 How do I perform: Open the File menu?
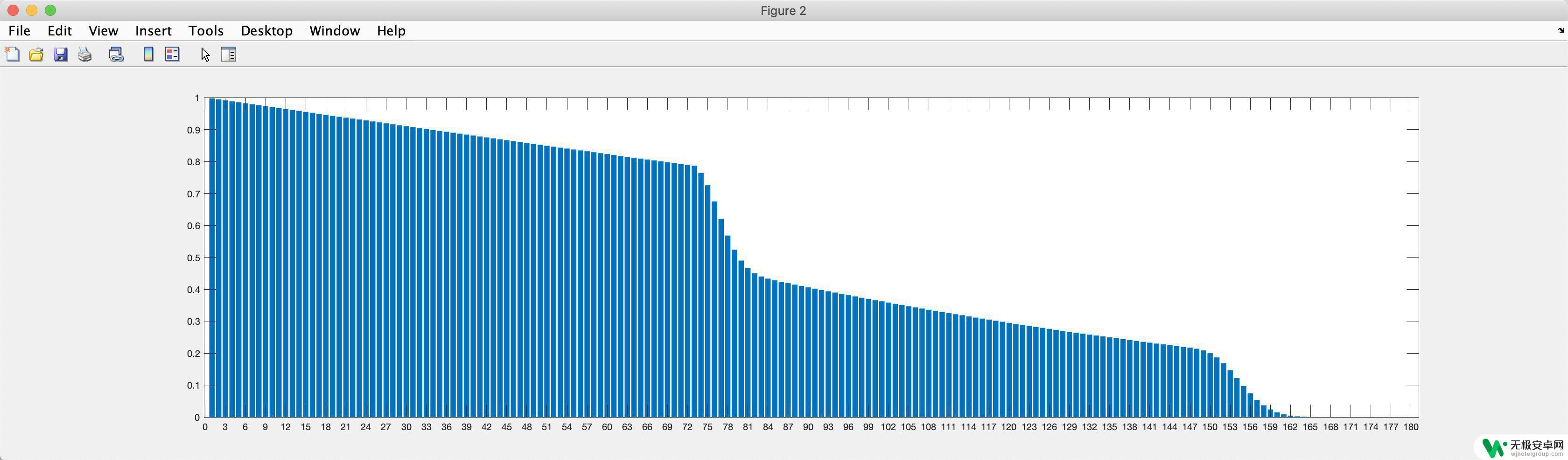click(x=20, y=30)
